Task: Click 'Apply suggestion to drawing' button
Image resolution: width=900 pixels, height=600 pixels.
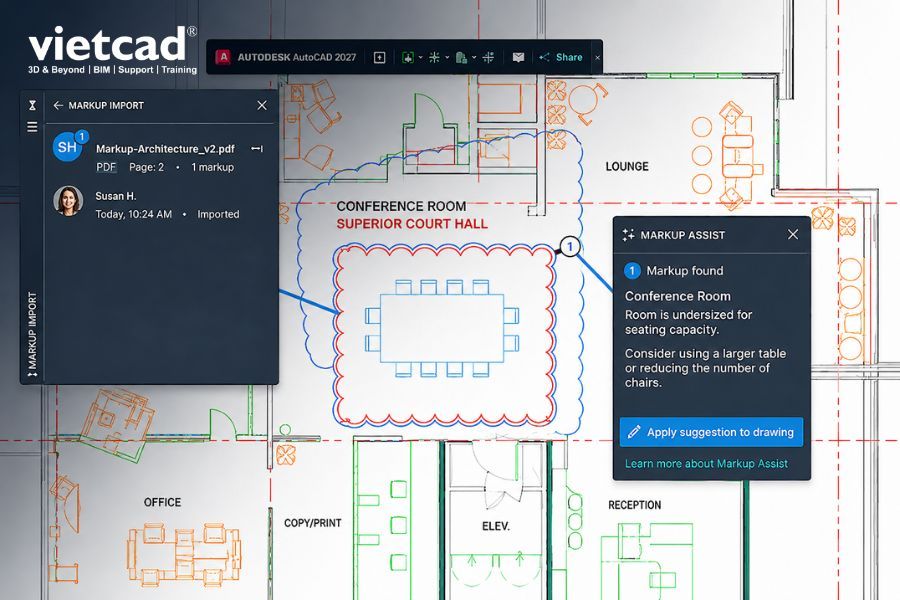Action: tap(711, 432)
